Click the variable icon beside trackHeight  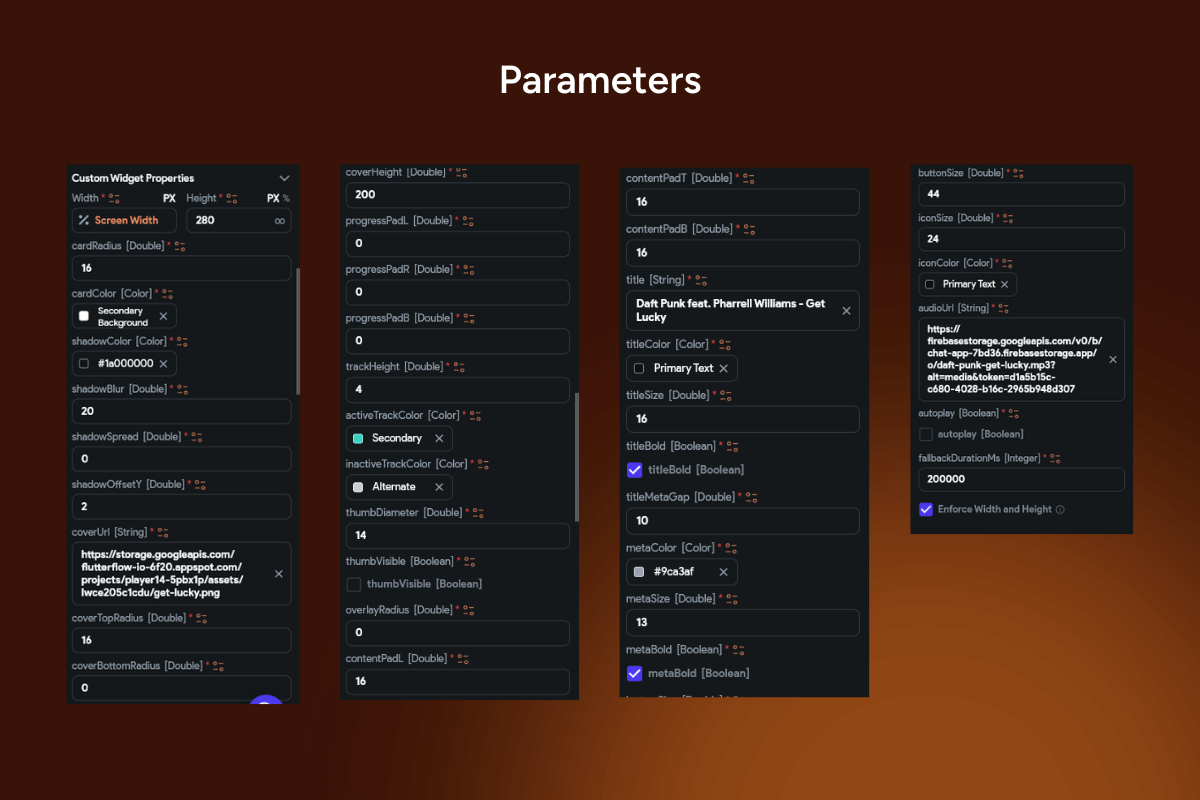[462, 367]
